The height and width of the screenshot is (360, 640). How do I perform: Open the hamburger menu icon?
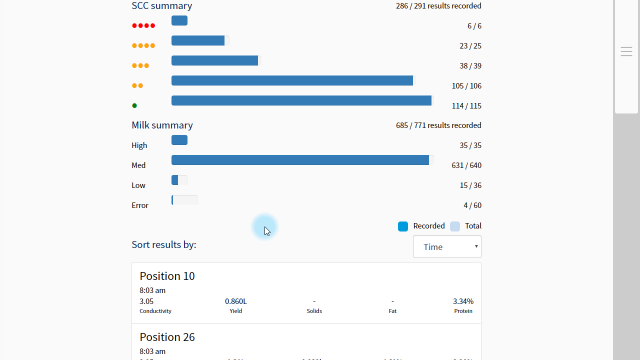point(626,51)
